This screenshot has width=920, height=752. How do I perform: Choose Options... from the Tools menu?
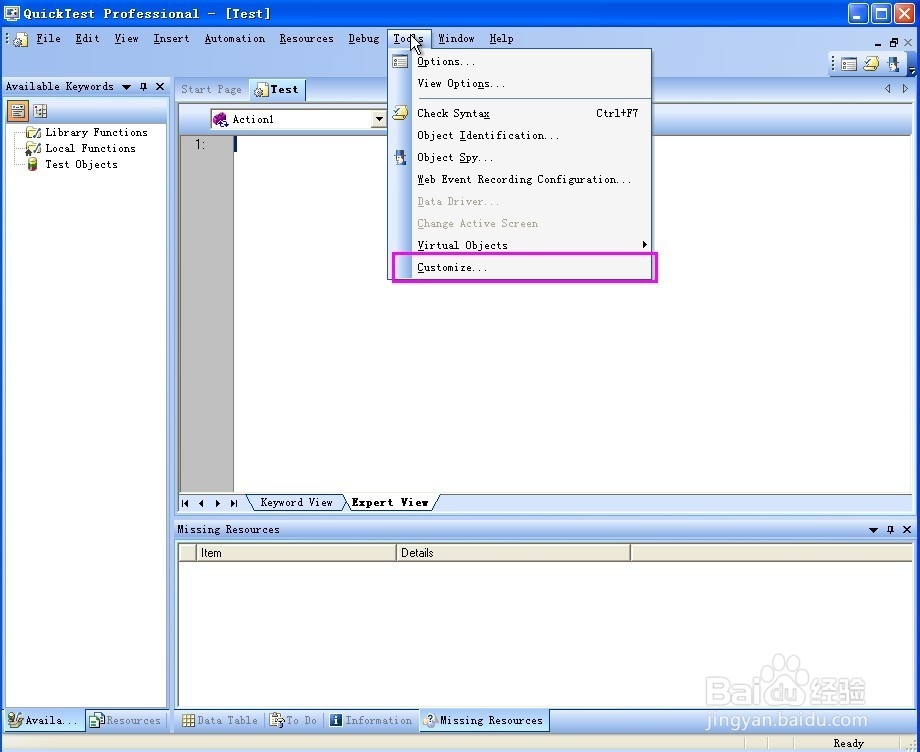pos(520,62)
